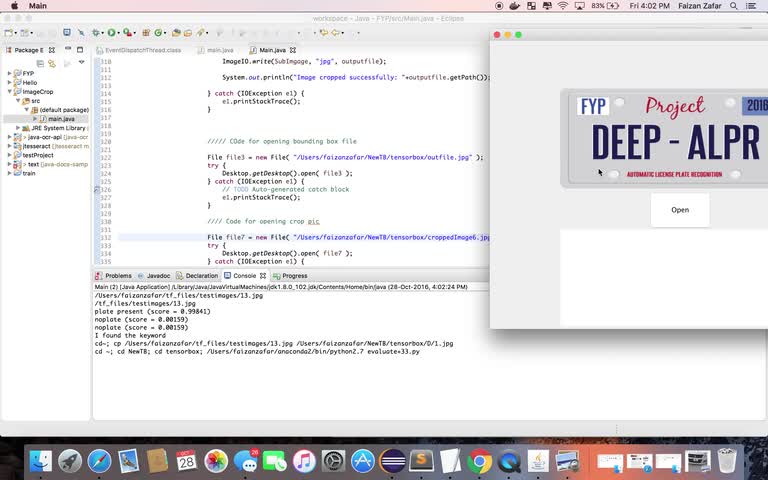The height and width of the screenshot is (480, 768).
Task: Open the Apple menu
Action: 14,6
